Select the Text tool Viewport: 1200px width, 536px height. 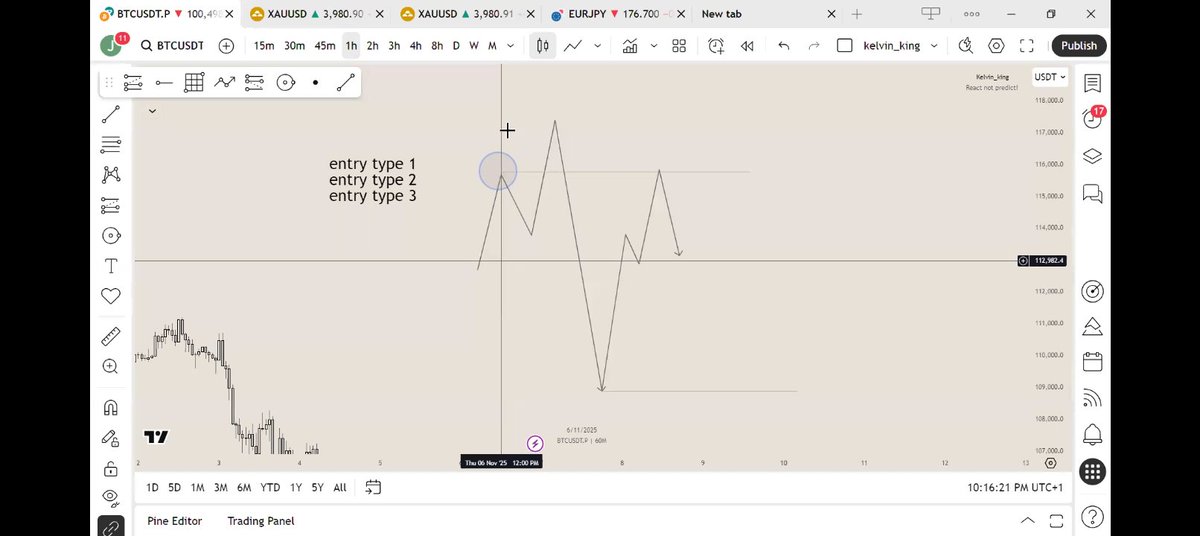[111, 266]
